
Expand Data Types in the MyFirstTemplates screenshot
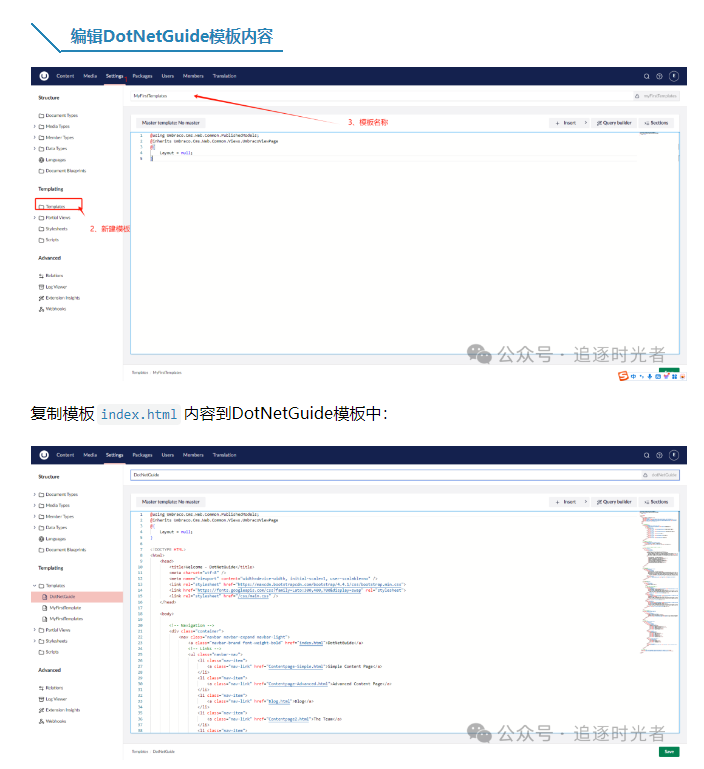[x=34, y=149]
